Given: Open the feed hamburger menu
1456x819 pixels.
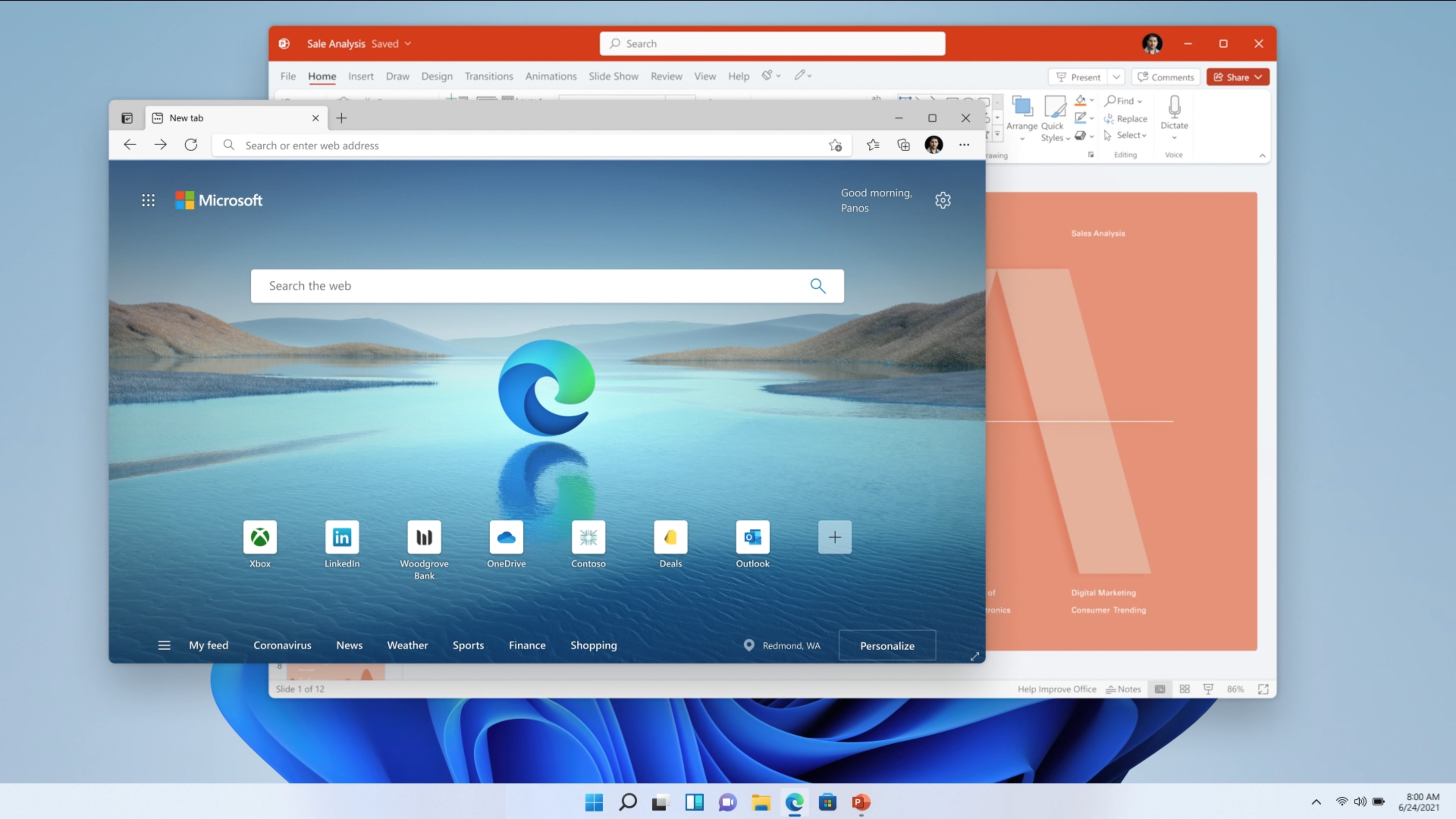Looking at the screenshot, I should [164, 645].
